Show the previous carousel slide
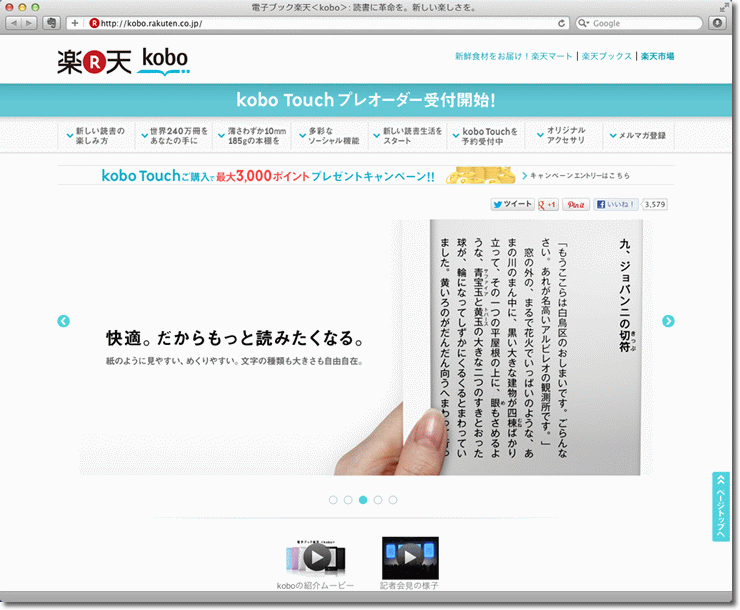Image resolution: width=740 pixels, height=610 pixels. (x=63, y=321)
